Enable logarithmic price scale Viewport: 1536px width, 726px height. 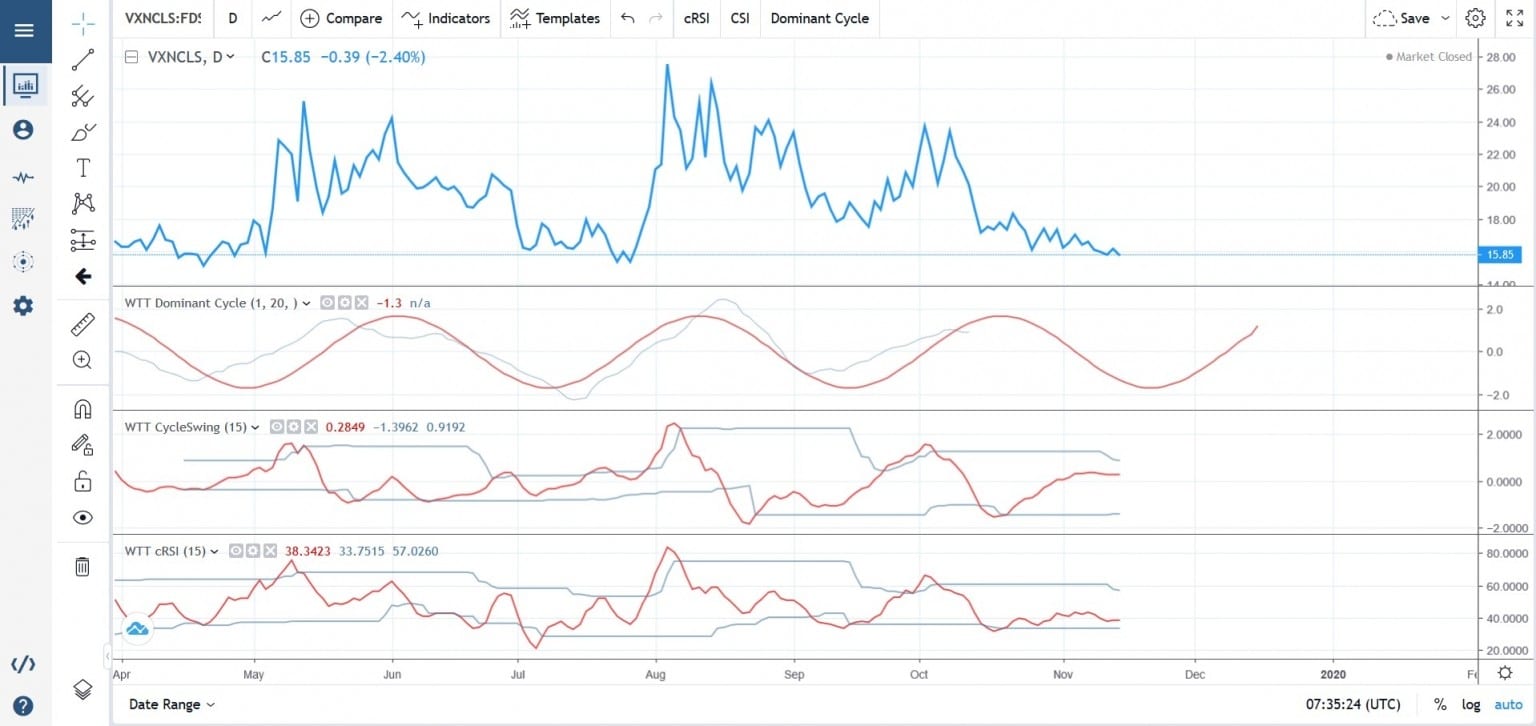pyautogui.click(x=1471, y=704)
